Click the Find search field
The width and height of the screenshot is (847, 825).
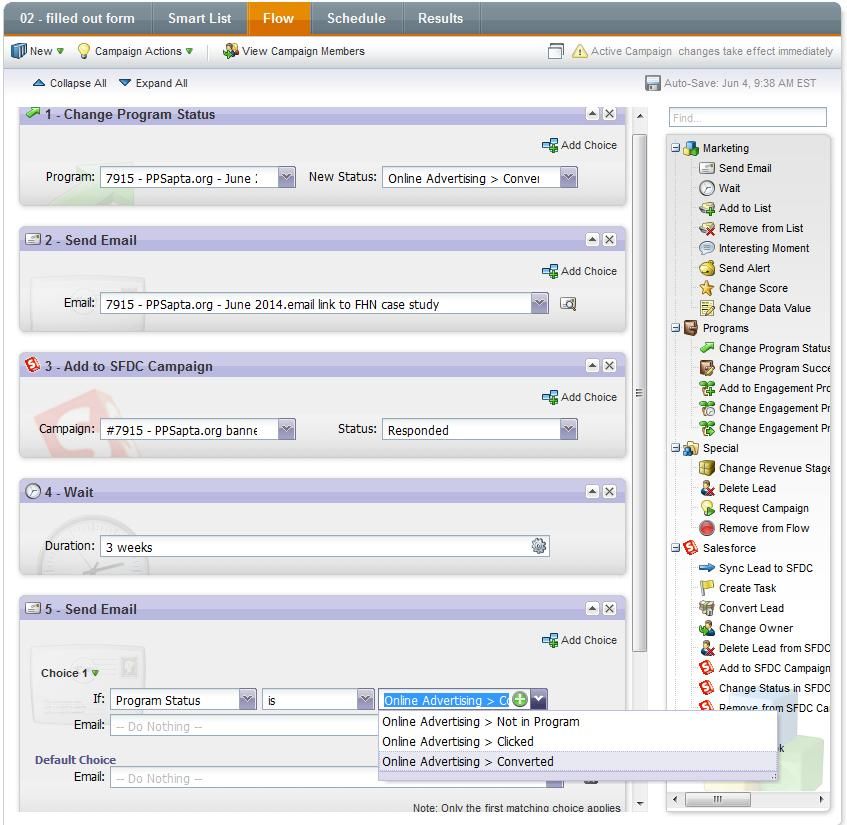click(x=747, y=118)
